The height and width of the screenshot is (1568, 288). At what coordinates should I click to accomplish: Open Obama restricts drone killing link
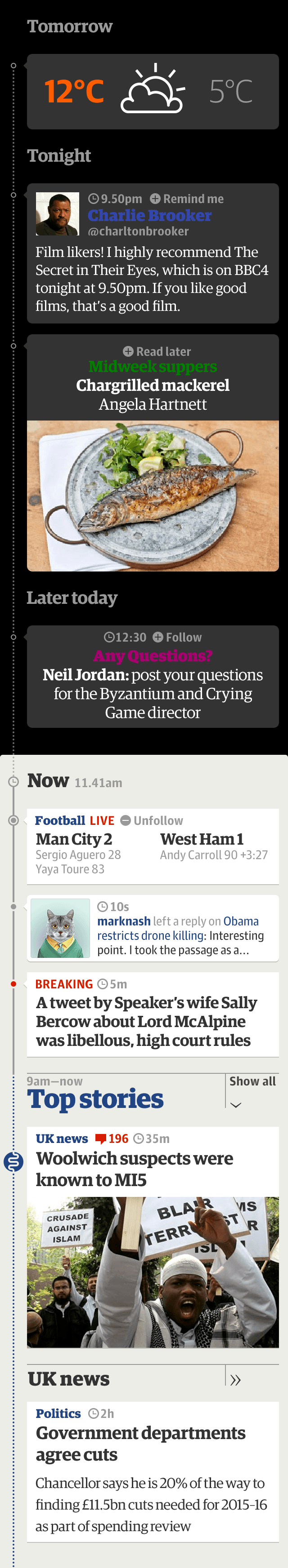click(x=178, y=928)
